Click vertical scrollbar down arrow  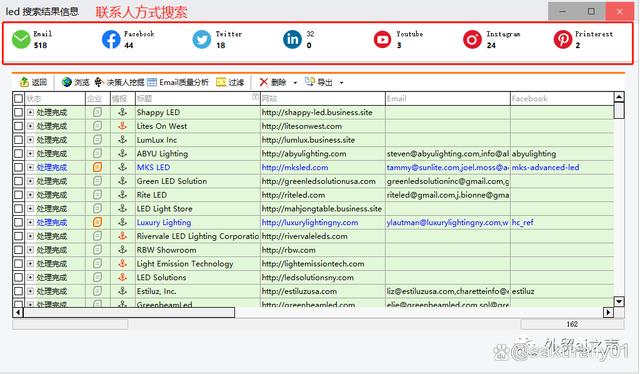click(619, 302)
